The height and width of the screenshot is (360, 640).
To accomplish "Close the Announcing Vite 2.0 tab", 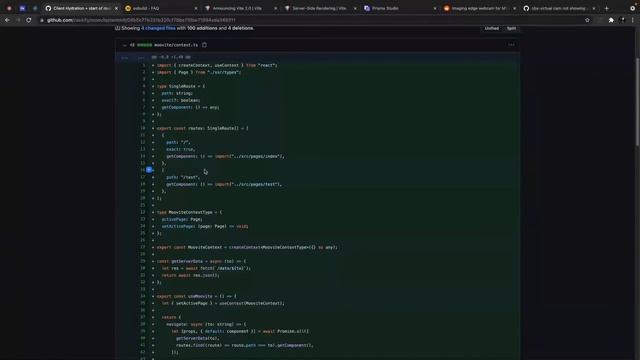I will 275,8.
